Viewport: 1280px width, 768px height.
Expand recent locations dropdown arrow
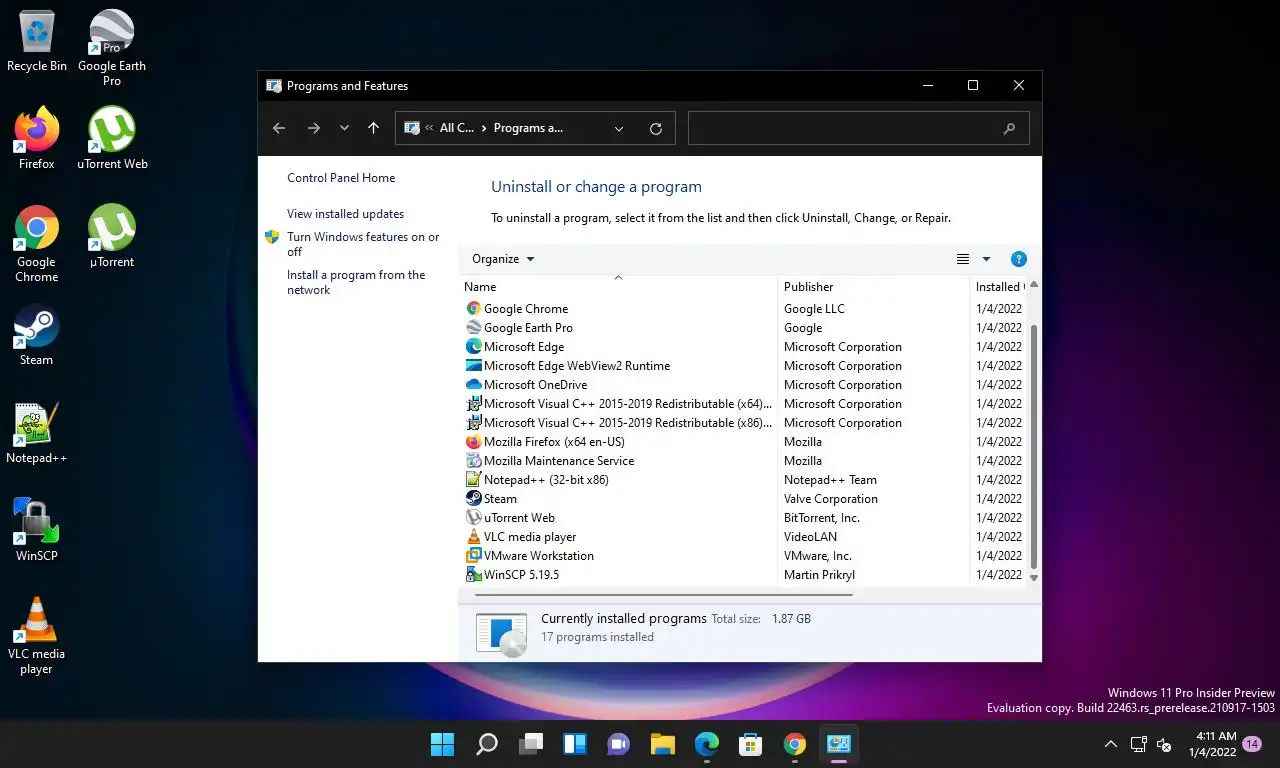pyautogui.click(x=344, y=128)
